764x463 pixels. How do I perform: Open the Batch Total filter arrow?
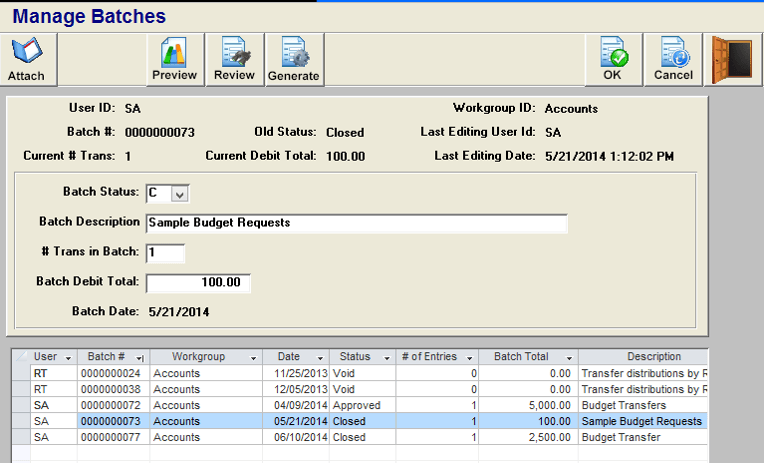tap(569, 358)
